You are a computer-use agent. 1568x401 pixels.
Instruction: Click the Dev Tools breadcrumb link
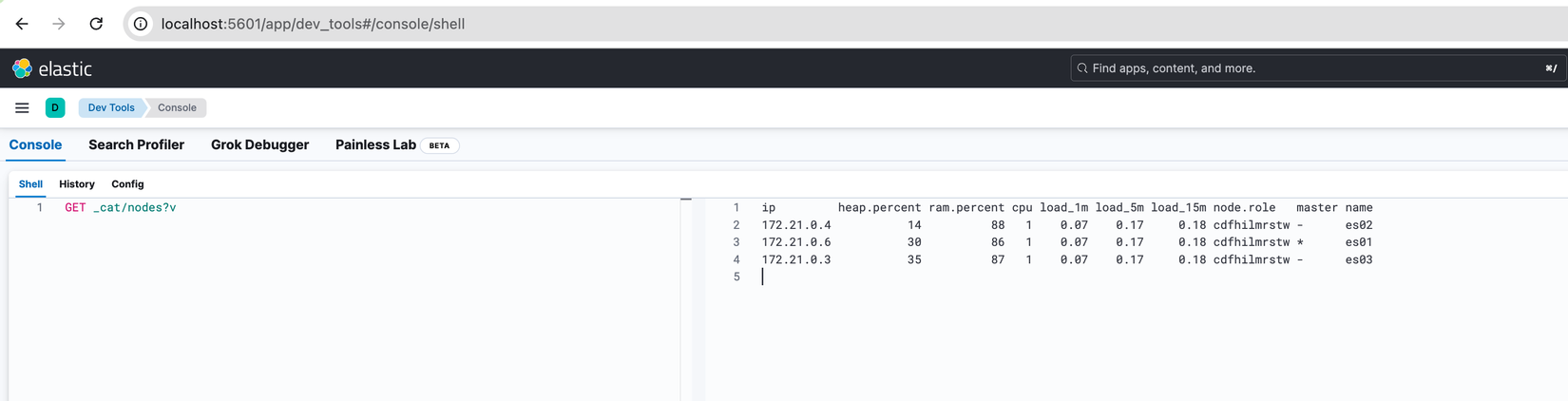coord(111,108)
